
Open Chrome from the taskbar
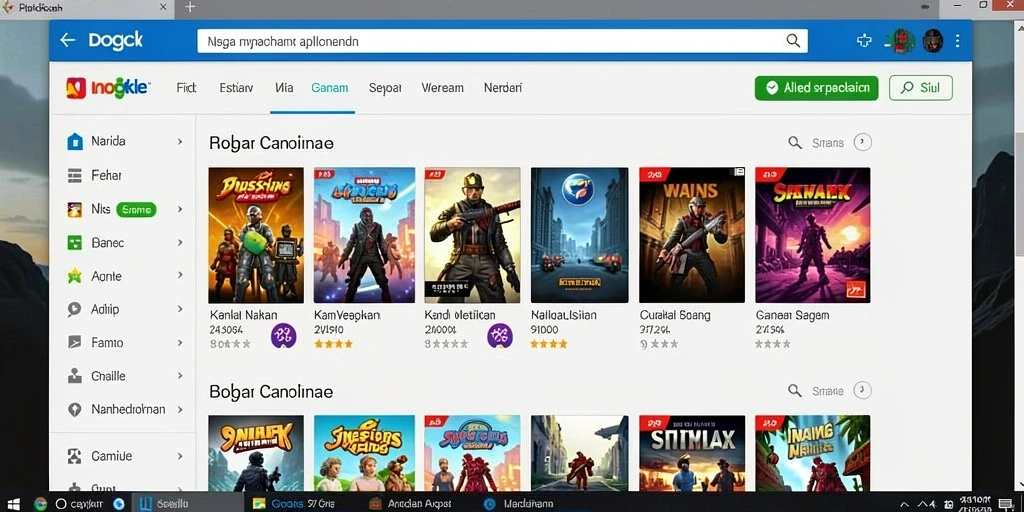pos(40,504)
